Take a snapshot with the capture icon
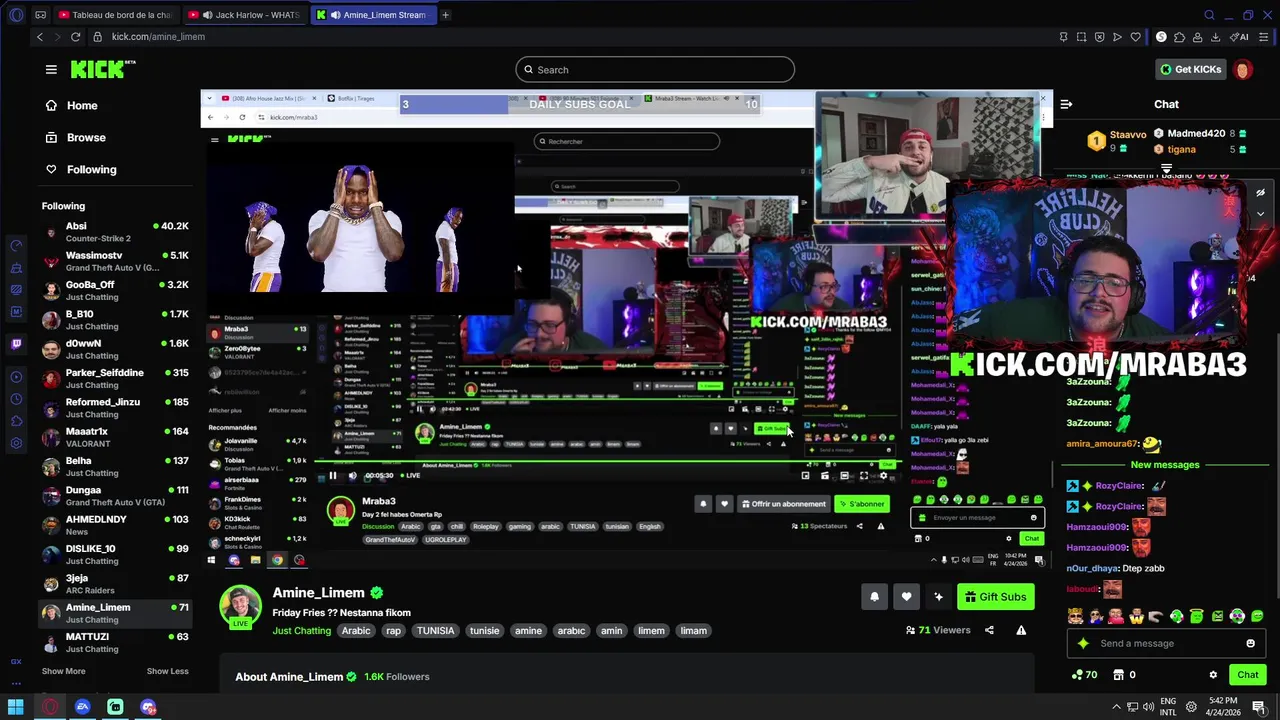 tap(1081, 37)
